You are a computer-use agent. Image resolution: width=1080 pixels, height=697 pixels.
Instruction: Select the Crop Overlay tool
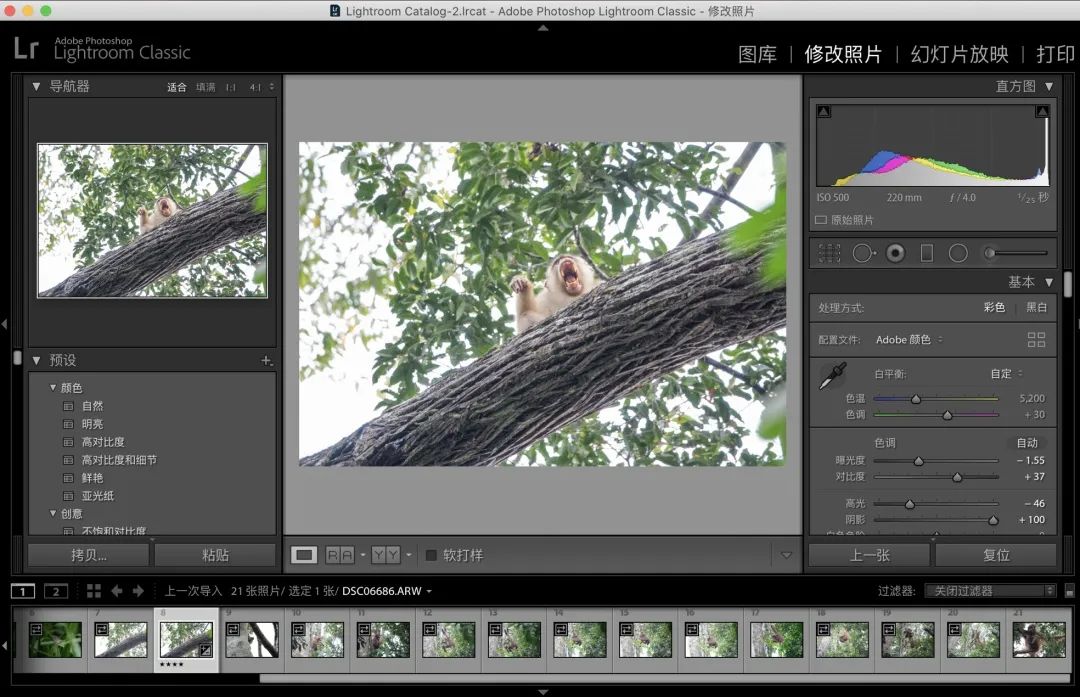coord(829,253)
